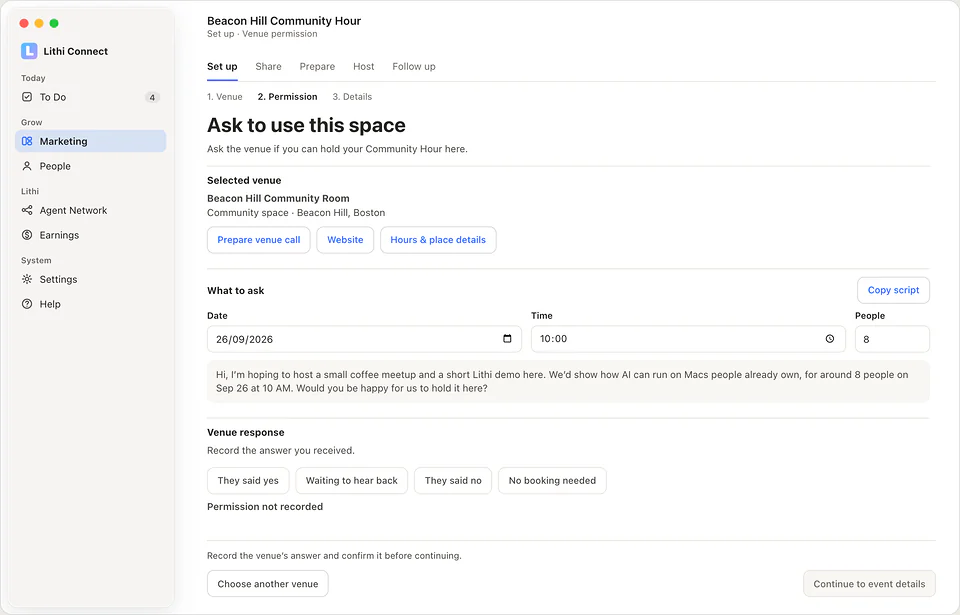
Task: Click the Ask to use this space heading
Action: tap(306, 125)
